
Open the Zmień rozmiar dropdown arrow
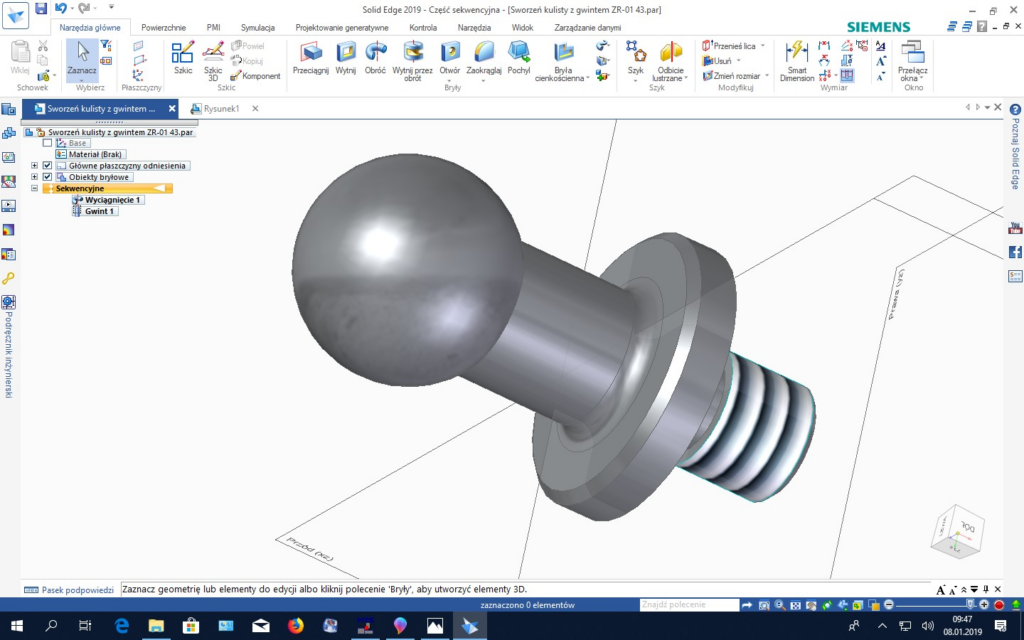[x=767, y=76]
